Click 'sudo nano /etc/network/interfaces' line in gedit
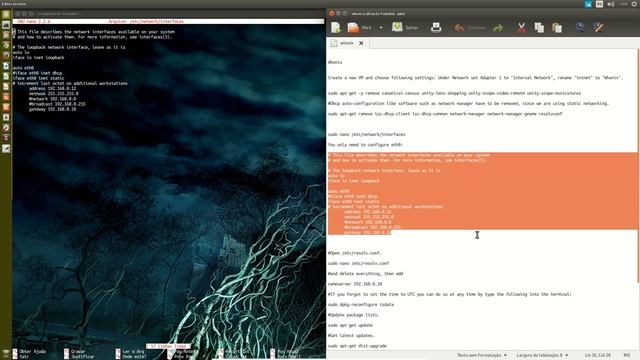640x360 pixels. point(367,134)
